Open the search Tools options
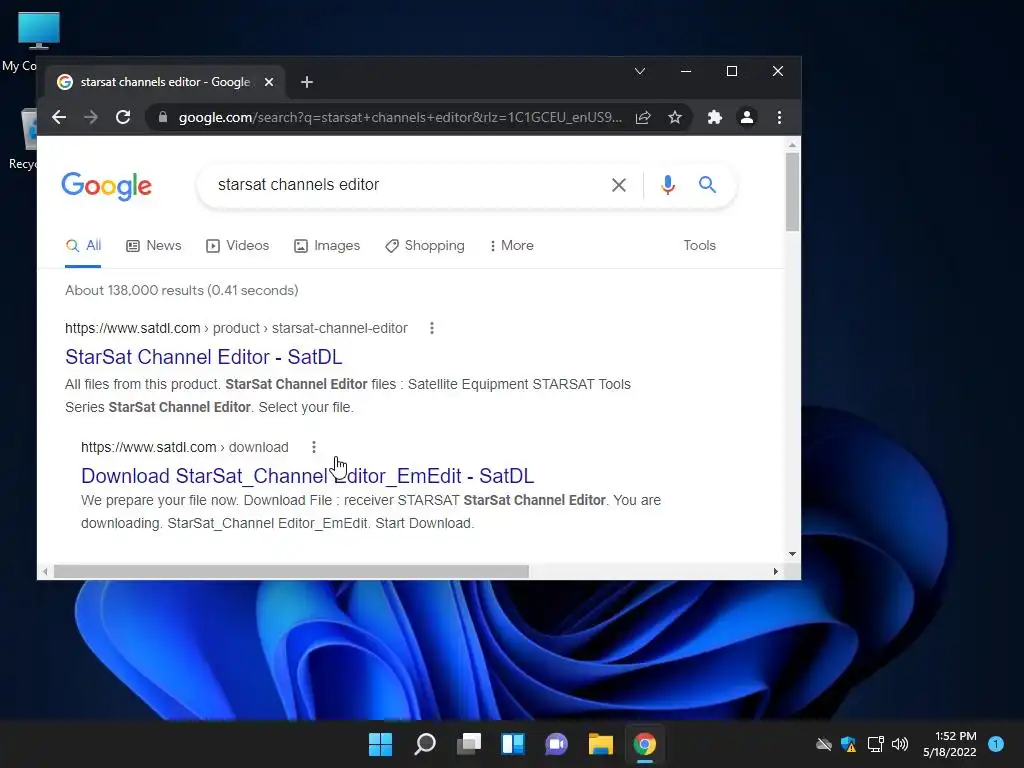Image resolution: width=1024 pixels, height=768 pixels. click(699, 246)
